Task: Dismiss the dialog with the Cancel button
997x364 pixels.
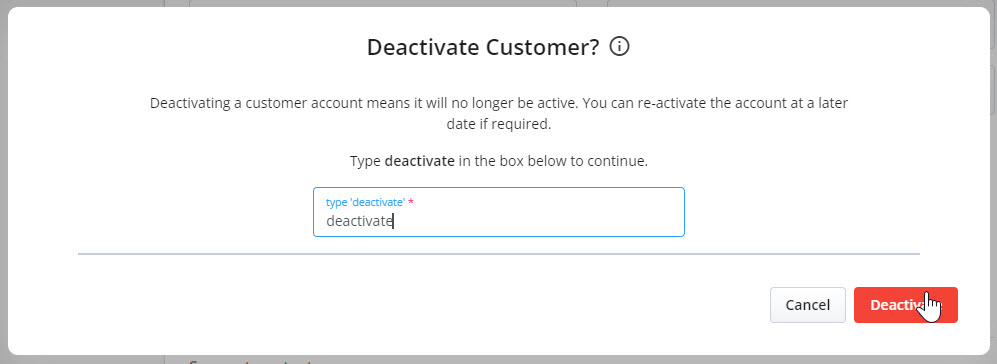Action: [x=808, y=305]
